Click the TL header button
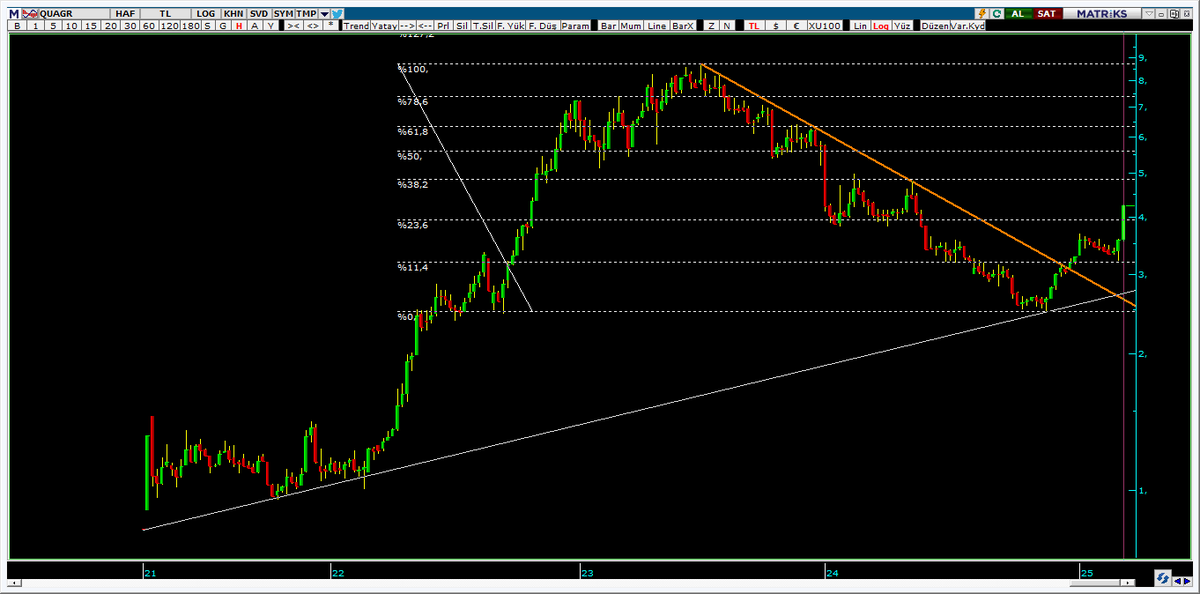The image size is (1200, 594). click(165, 14)
